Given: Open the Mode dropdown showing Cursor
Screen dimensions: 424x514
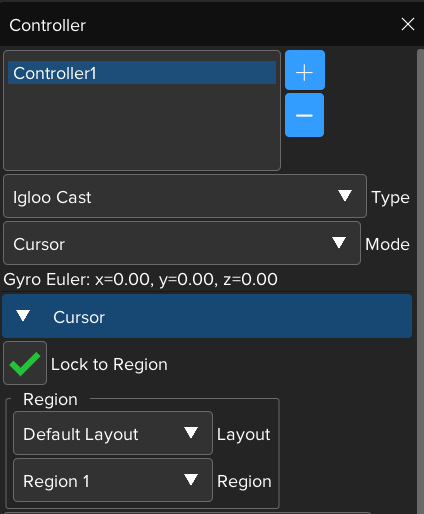Looking at the screenshot, I should [182, 243].
